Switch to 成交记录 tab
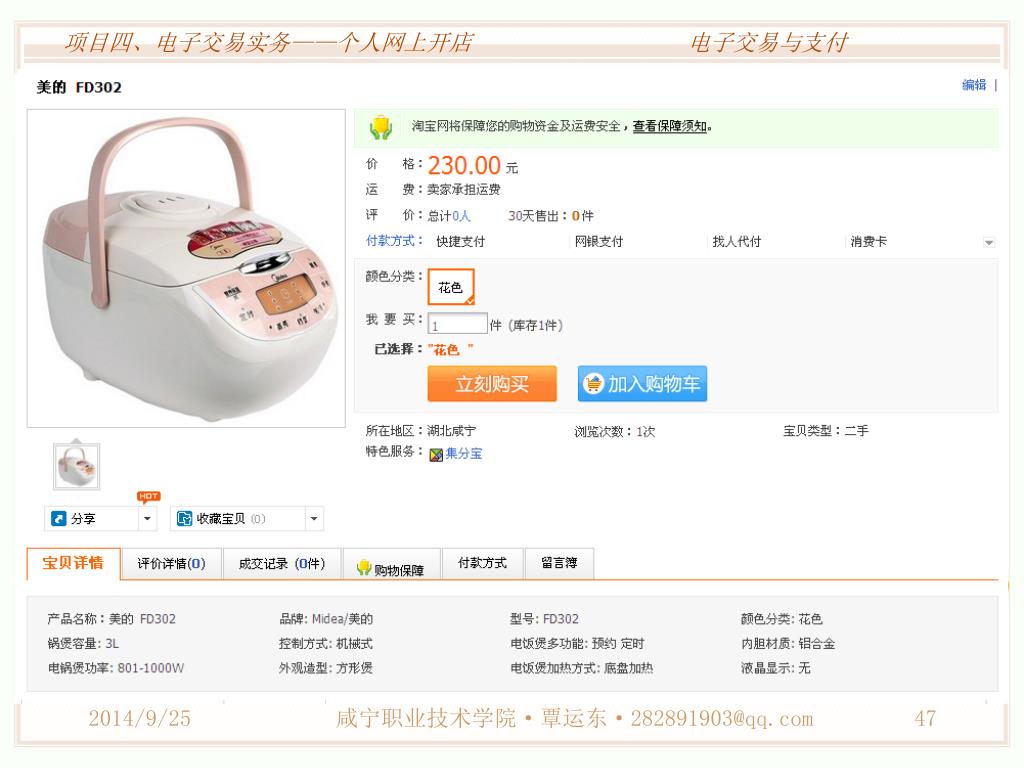1024x768 pixels. [x=281, y=564]
